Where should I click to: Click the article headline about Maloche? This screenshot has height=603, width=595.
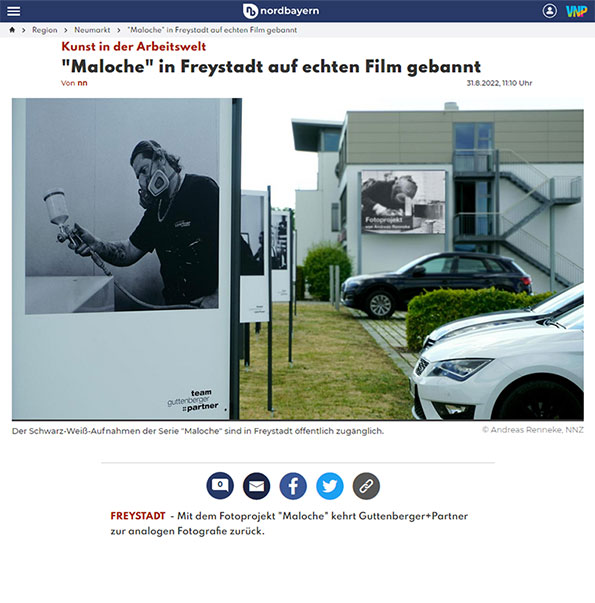[271, 67]
